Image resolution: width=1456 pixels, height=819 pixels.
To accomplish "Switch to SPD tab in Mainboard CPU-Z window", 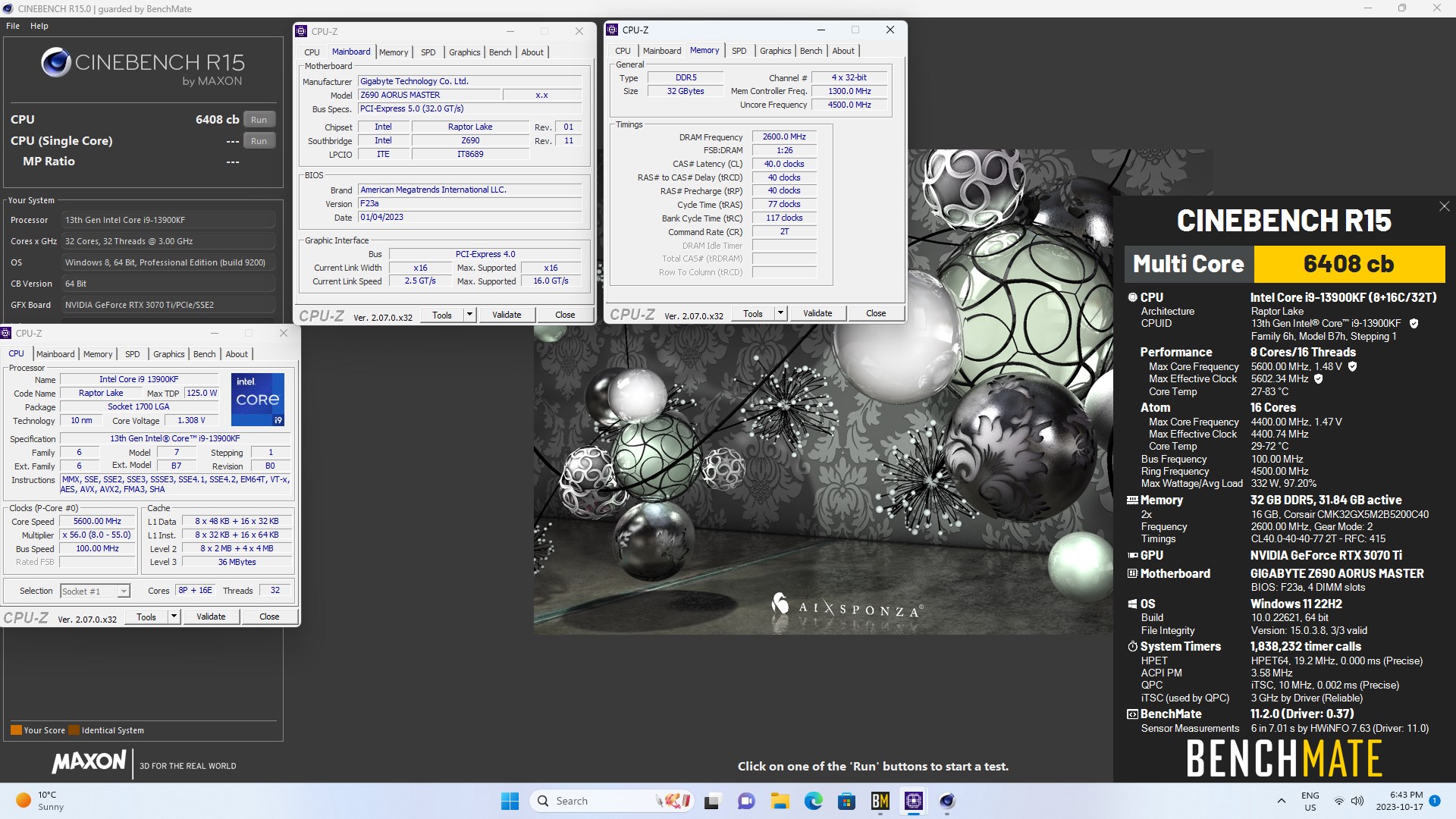I will (x=428, y=52).
